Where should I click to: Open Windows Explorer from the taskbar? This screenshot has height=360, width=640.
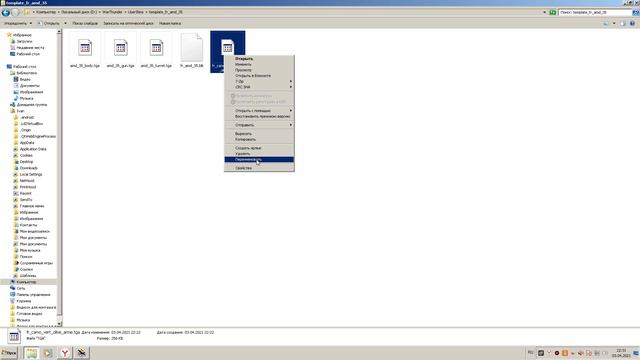[31, 353]
